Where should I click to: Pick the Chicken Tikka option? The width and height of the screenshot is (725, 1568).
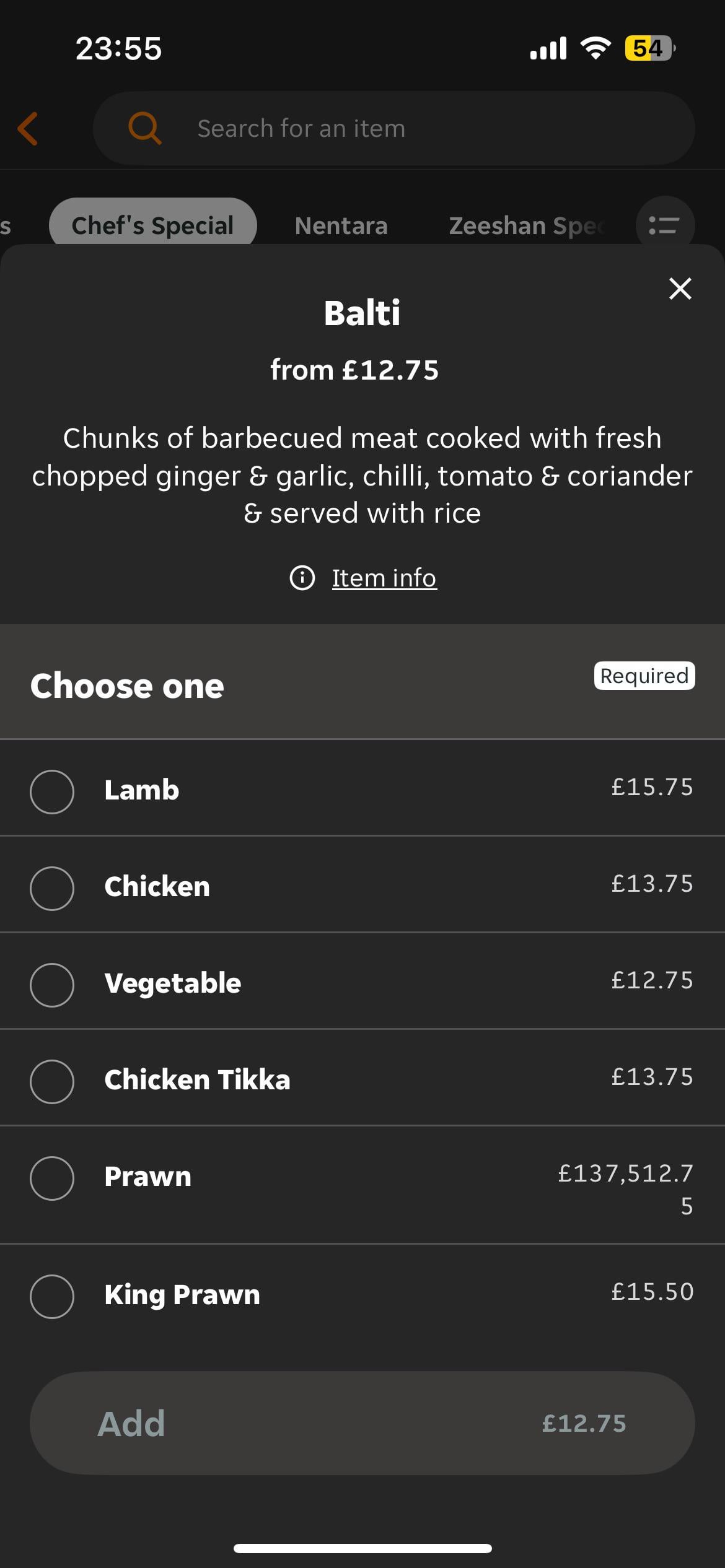click(x=52, y=1081)
